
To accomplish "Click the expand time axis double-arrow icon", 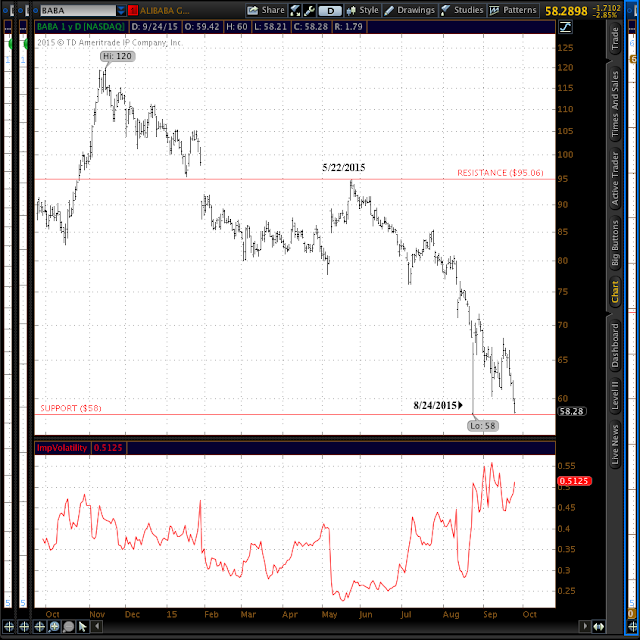I will tap(598, 626).
